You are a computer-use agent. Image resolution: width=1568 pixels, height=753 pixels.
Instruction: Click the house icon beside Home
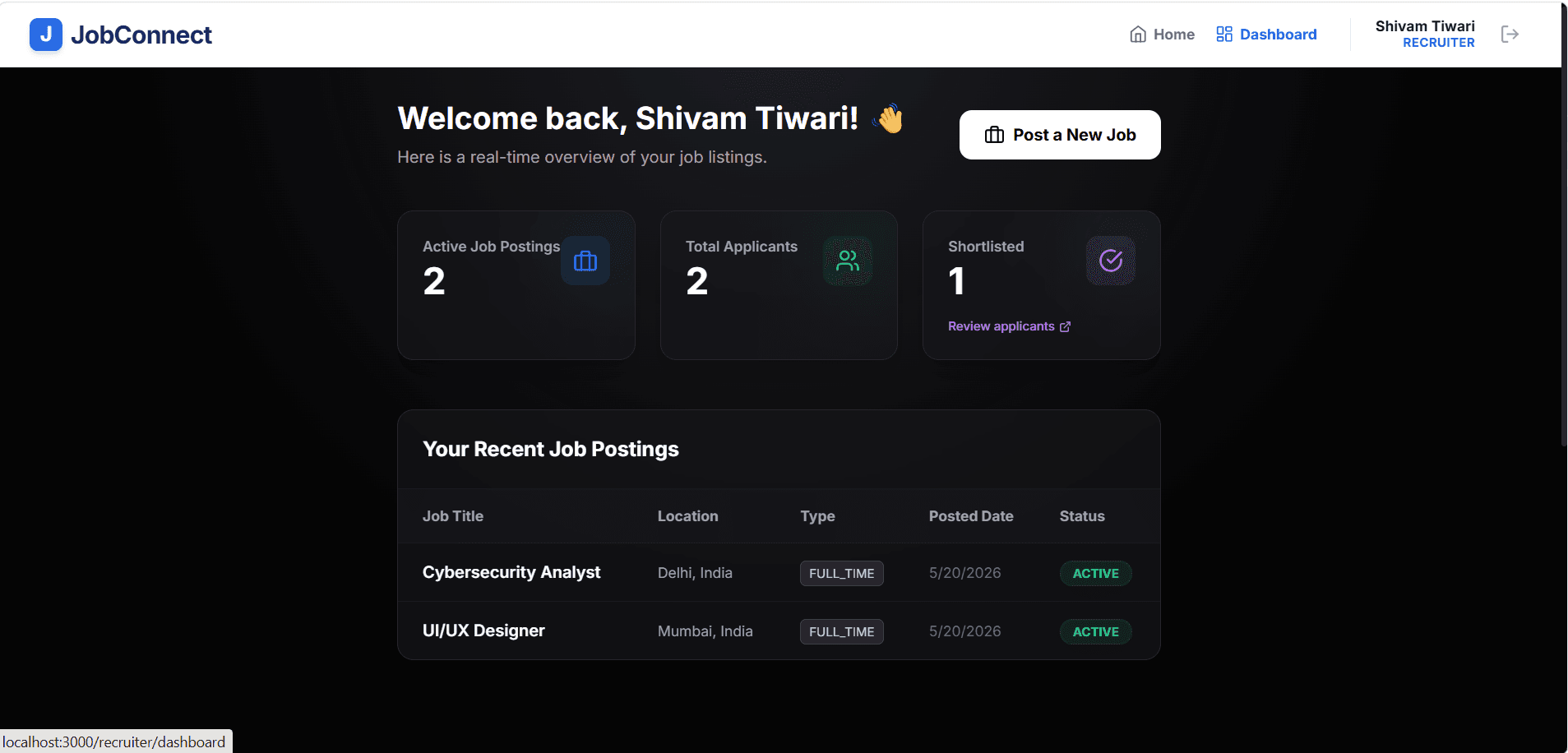click(1138, 35)
